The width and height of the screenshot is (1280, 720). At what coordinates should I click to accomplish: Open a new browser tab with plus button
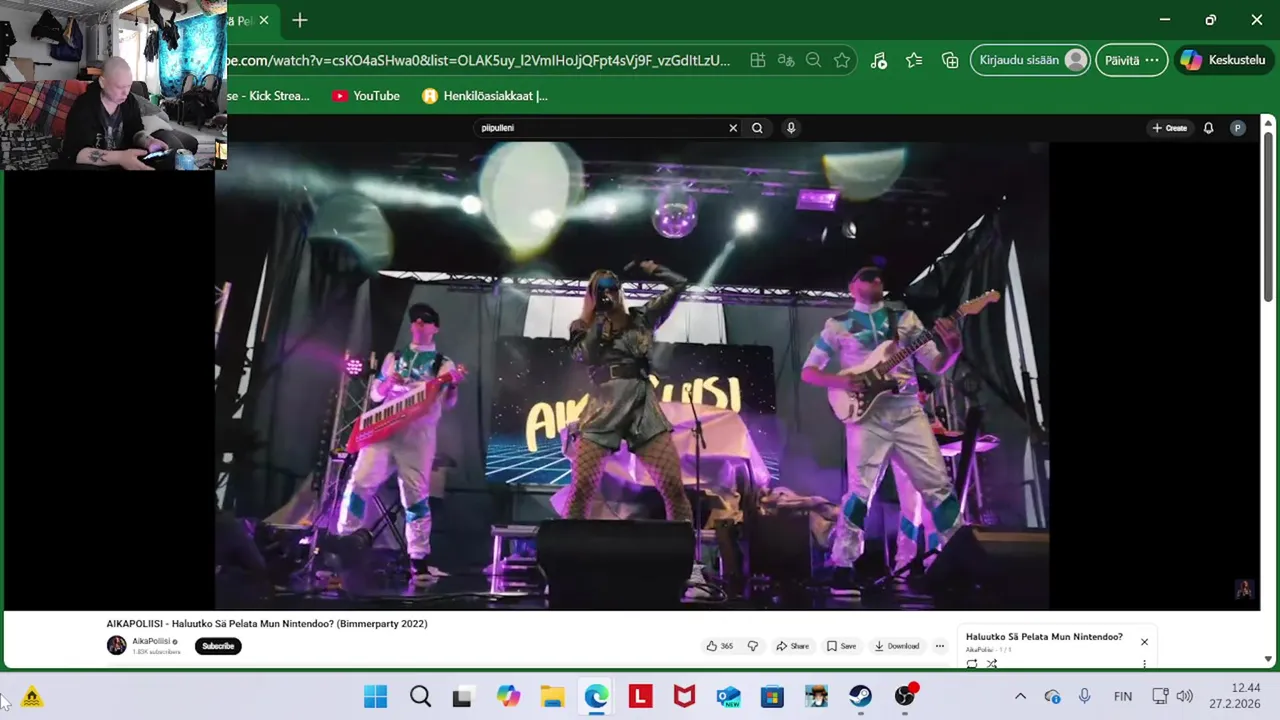(x=300, y=20)
